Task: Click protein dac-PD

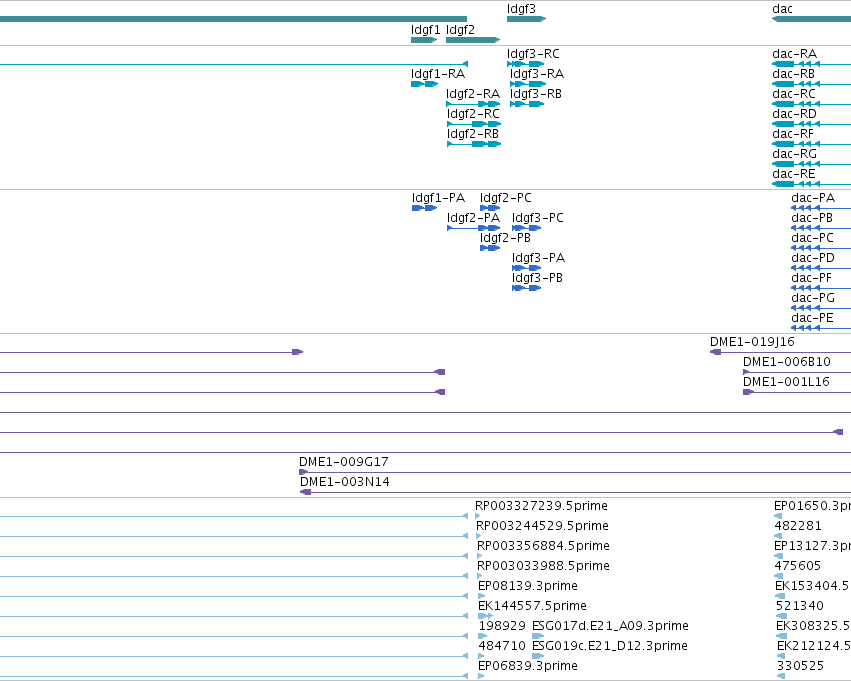Action: 813,258
